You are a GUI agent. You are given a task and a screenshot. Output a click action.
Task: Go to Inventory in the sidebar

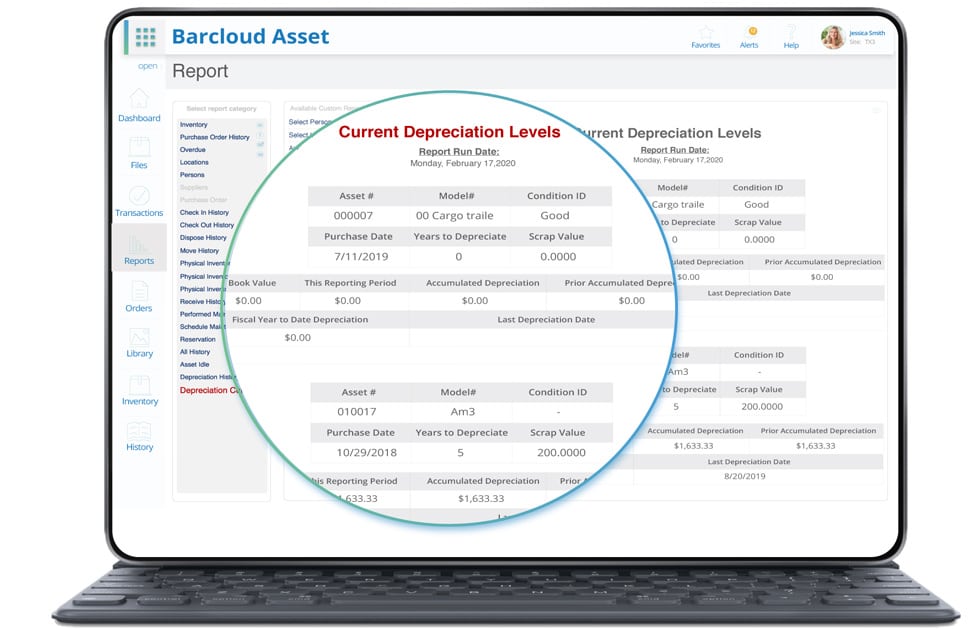point(140,391)
